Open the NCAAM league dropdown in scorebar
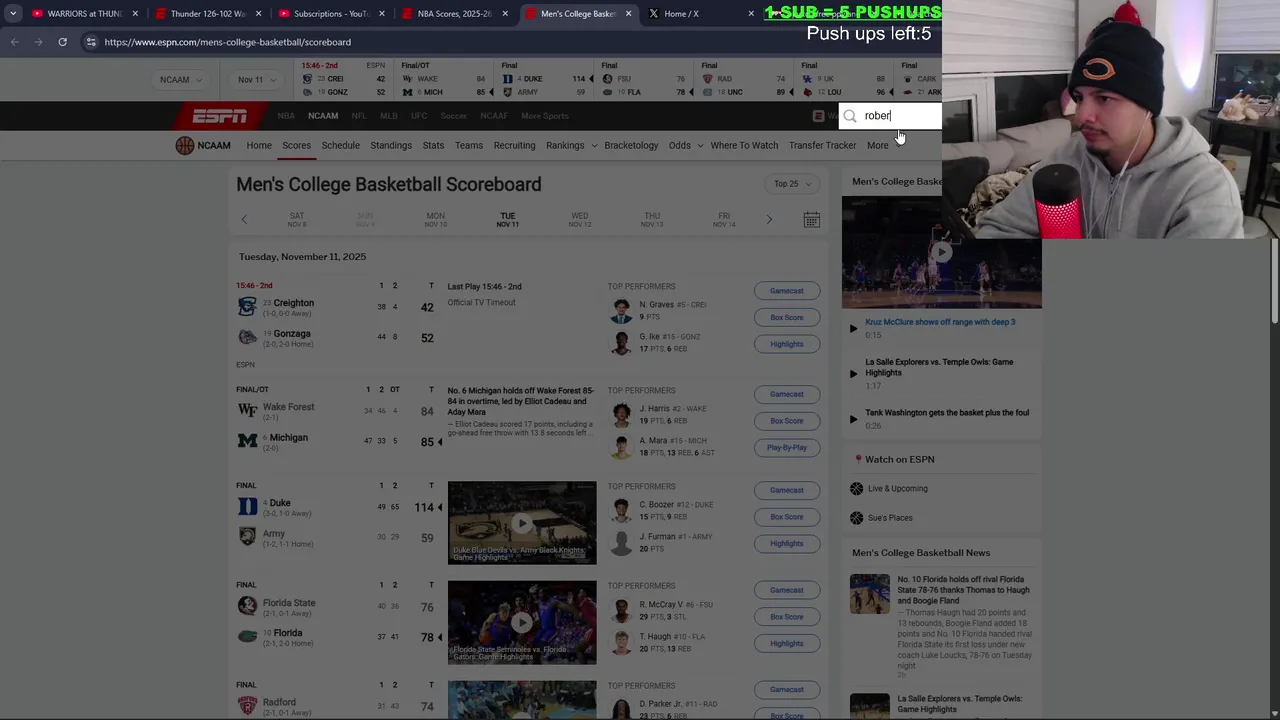 pos(181,80)
